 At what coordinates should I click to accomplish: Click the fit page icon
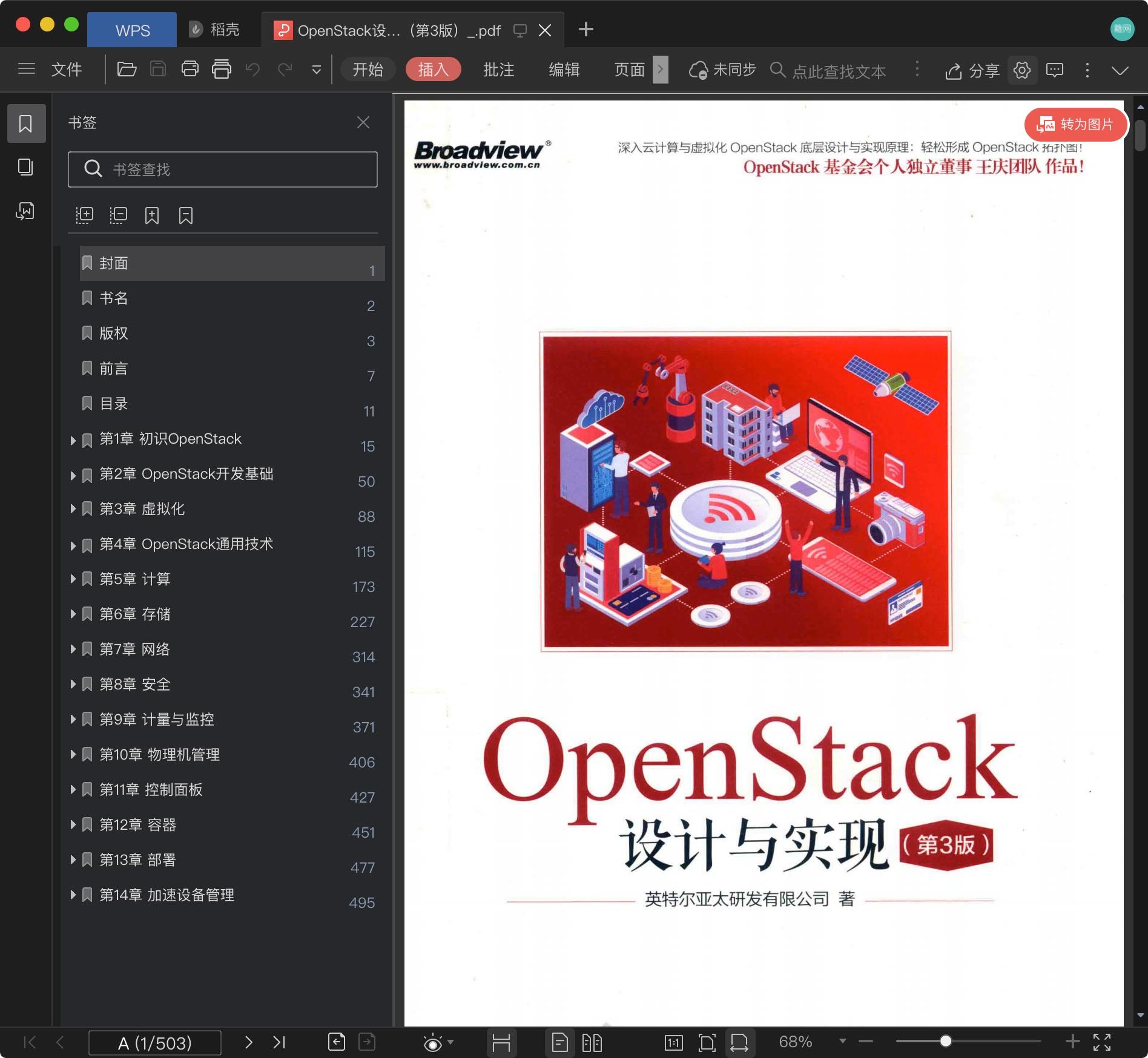coord(707,1043)
